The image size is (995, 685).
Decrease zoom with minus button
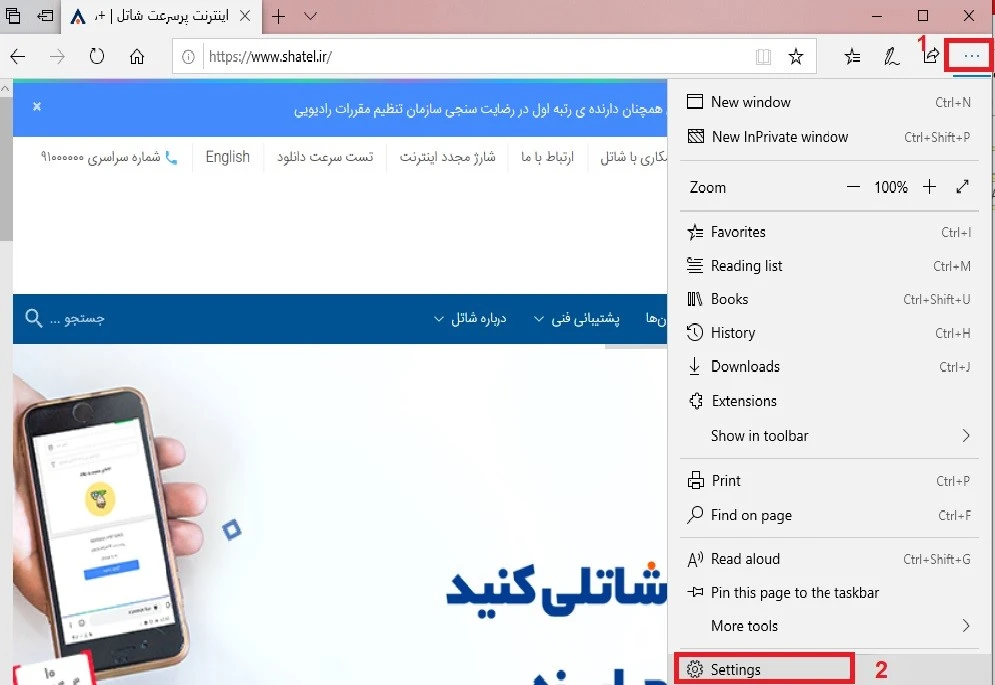point(853,187)
